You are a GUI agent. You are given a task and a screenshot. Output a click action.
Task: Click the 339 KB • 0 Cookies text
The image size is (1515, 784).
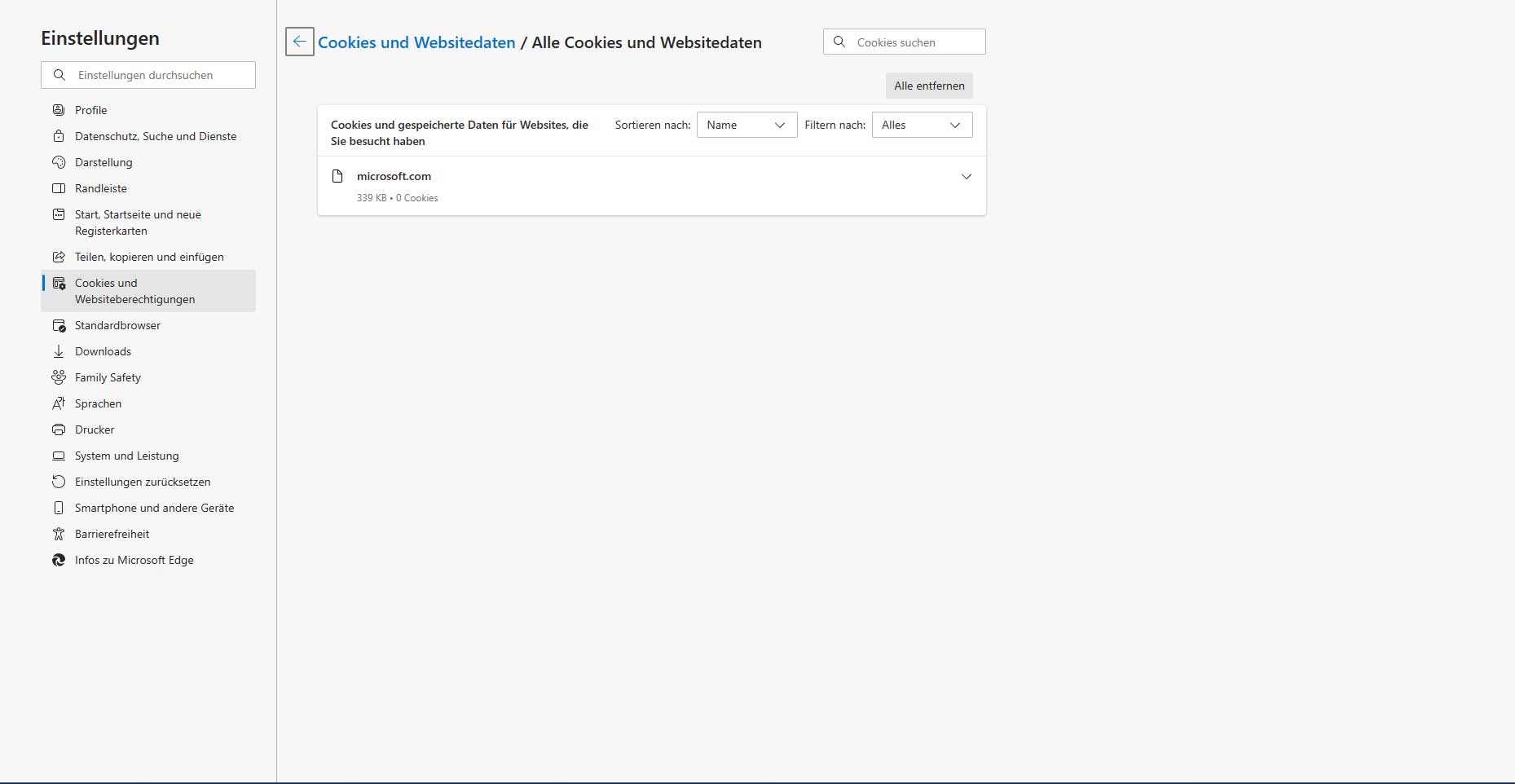point(397,198)
